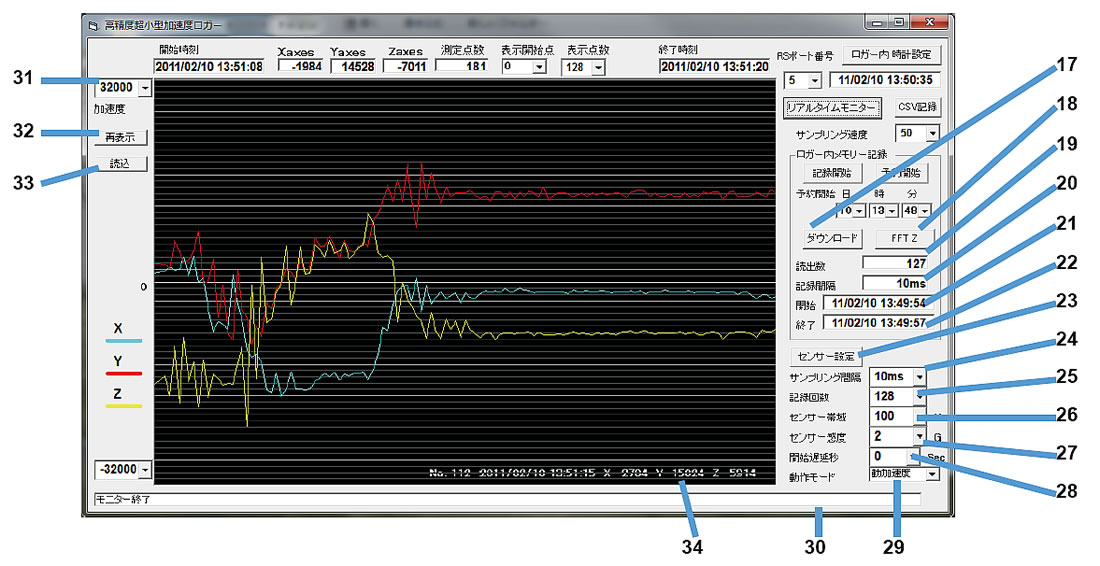Click the センサー帯域 input field
Image resolution: width=1100 pixels, height=566 pixels.
pos(891,416)
